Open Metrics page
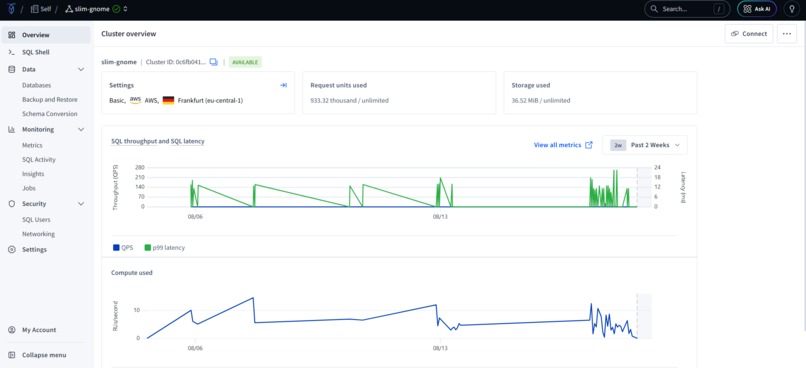 (x=32, y=145)
